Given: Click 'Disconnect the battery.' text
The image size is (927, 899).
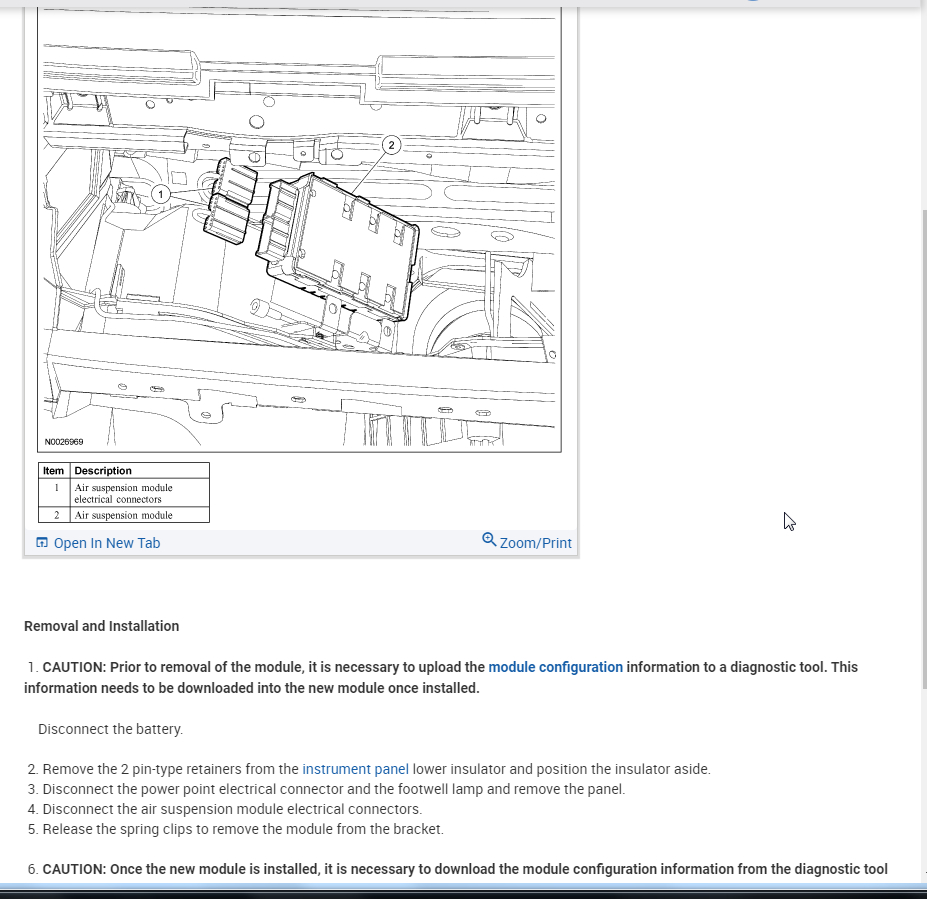Looking at the screenshot, I should (111, 729).
